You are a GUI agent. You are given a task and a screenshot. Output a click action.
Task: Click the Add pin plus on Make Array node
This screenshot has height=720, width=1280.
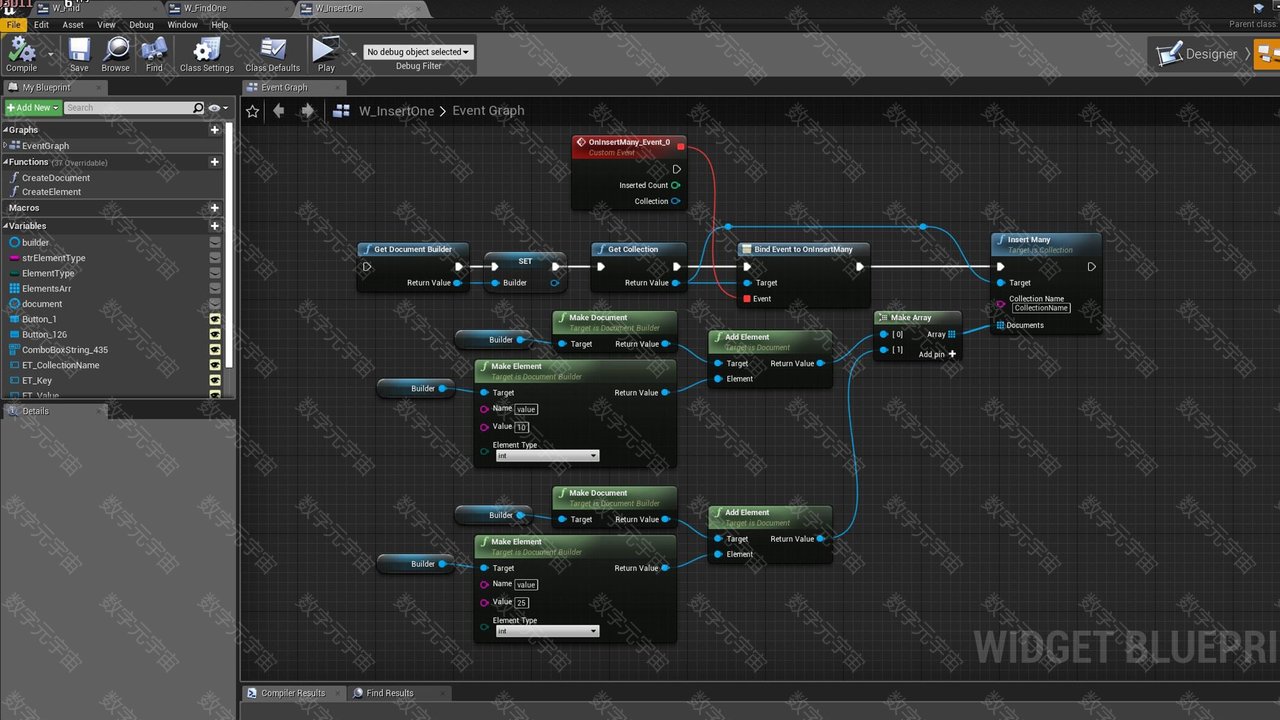click(952, 354)
